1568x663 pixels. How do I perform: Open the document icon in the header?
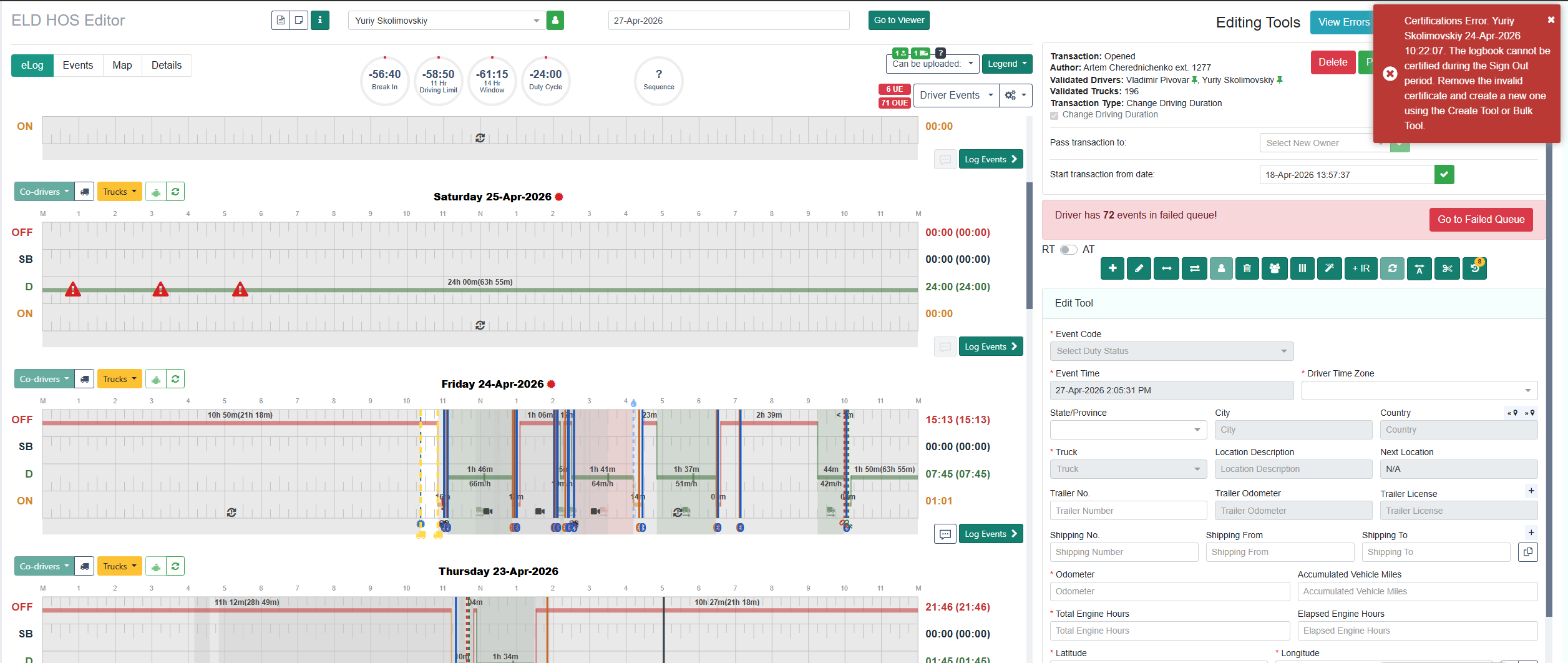pyautogui.click(x=281, y=21)
